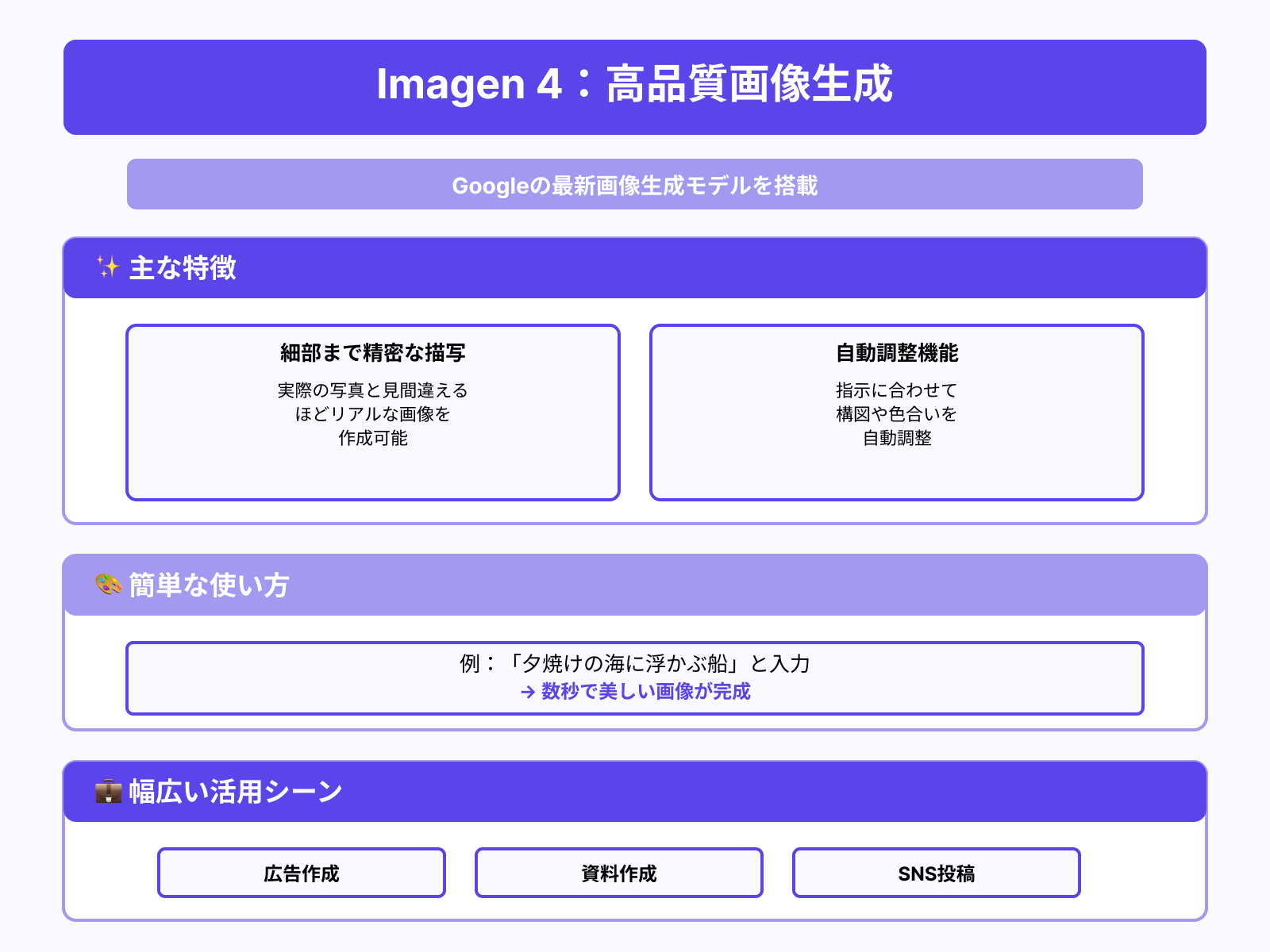
Task: Click the sparkles icon beside 主な特徴
Action: (x=109, y=269)
